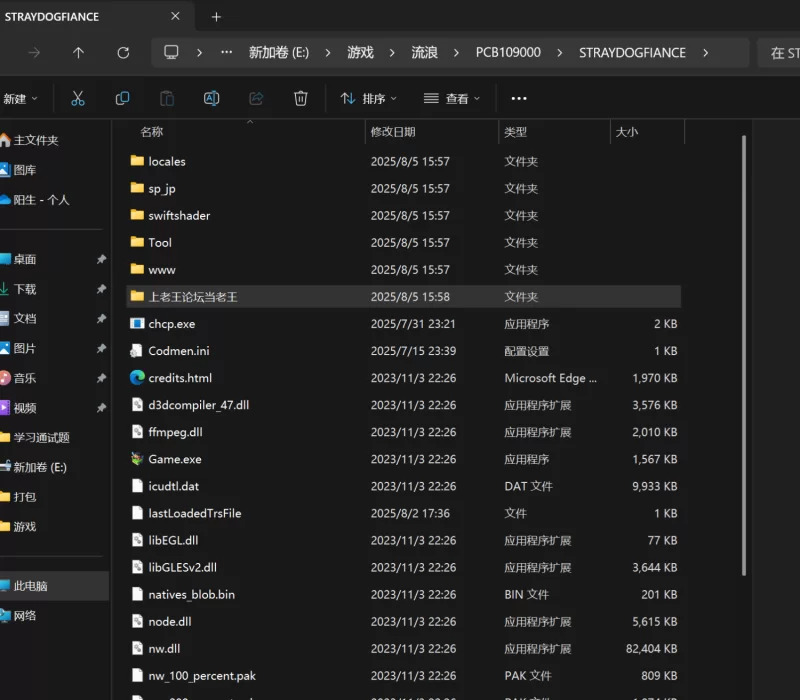Select nw_100_percent.pak file
The image size is (800, 700).
[x=403, y=675]
